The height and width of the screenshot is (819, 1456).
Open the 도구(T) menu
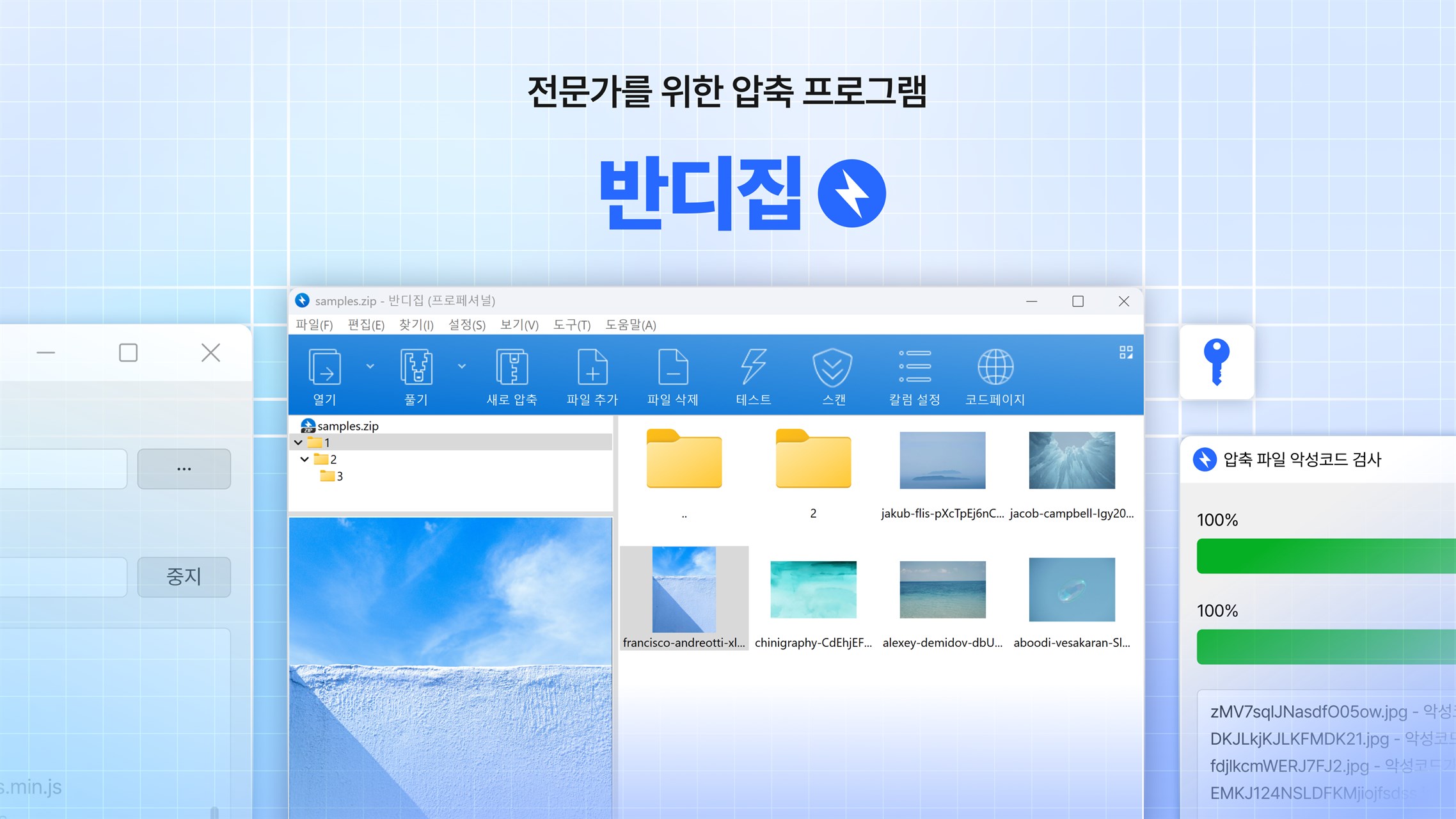[x=571, y=325]
